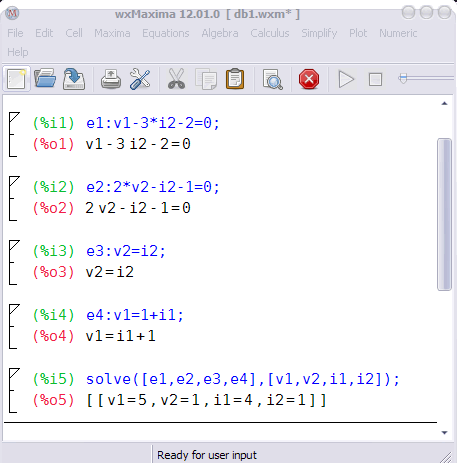Image resolution: width=457 pixels, height=463 pixels.
Task: Open the Cell menu
Action: coord(74,33)
